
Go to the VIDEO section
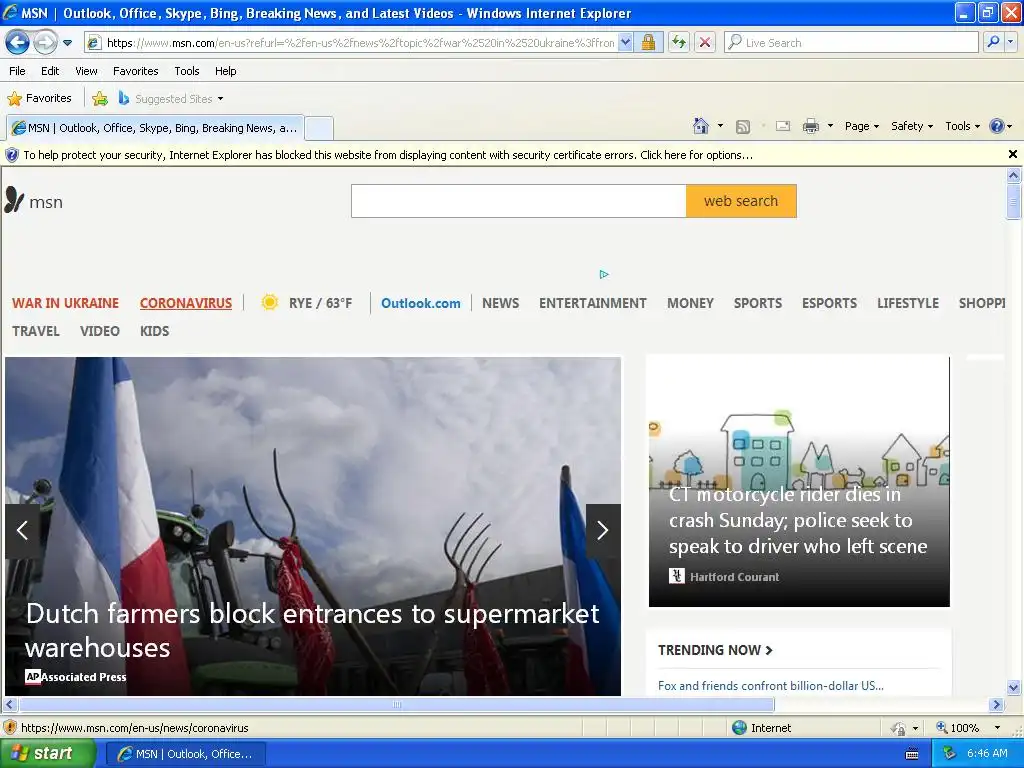click(99, 331)
